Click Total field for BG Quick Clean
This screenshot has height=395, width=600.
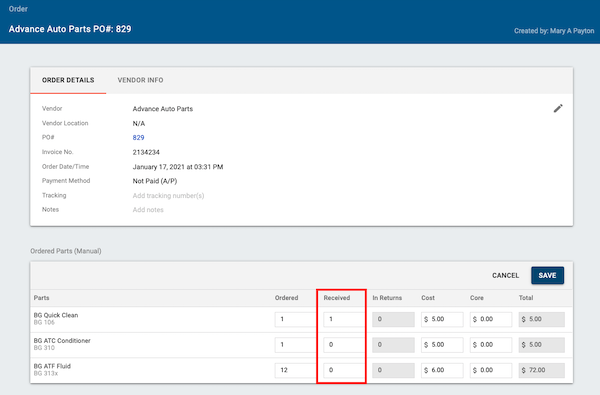[x=541, y=319]
